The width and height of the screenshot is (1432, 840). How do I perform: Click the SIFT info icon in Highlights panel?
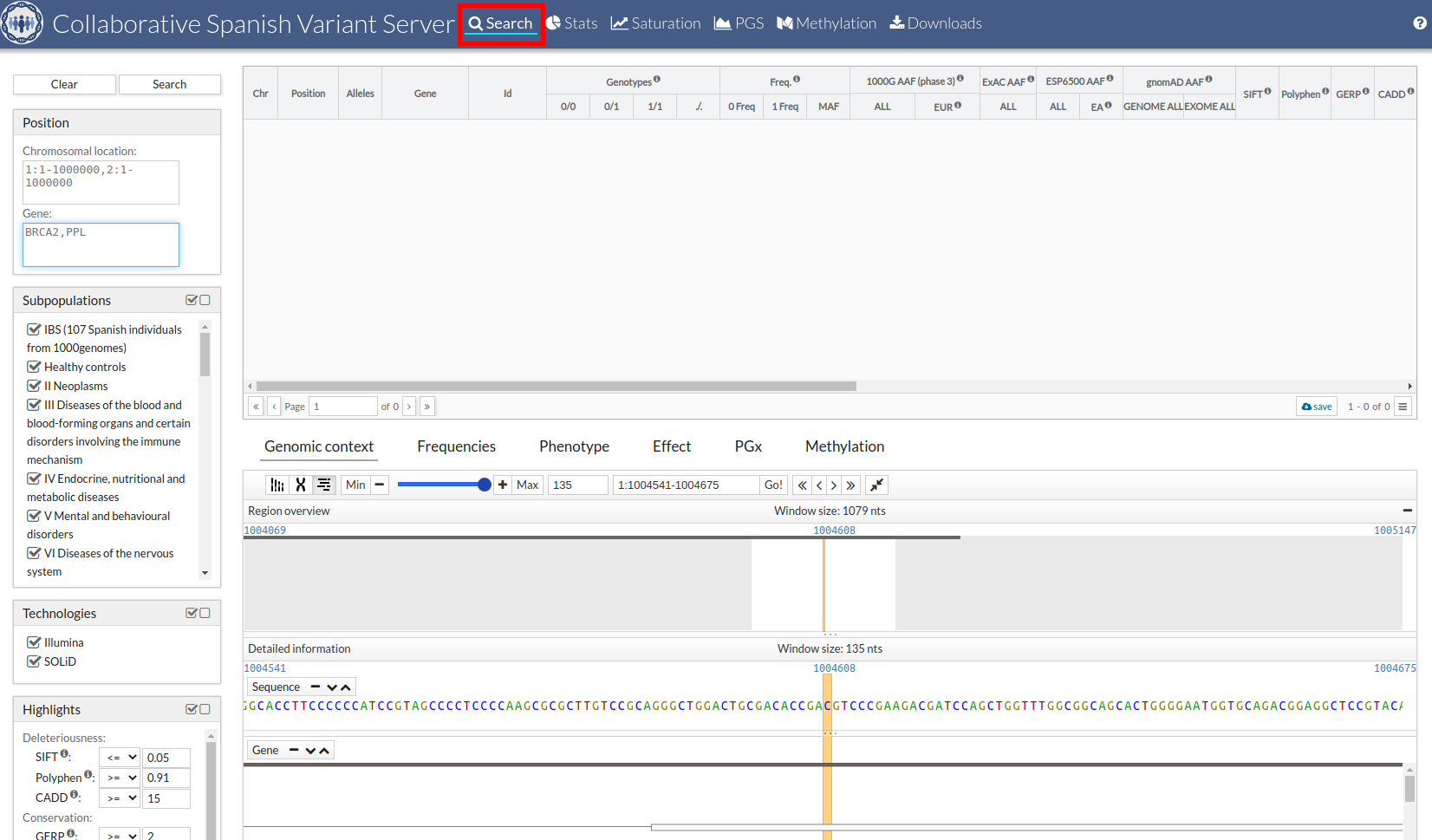(64, 753)
